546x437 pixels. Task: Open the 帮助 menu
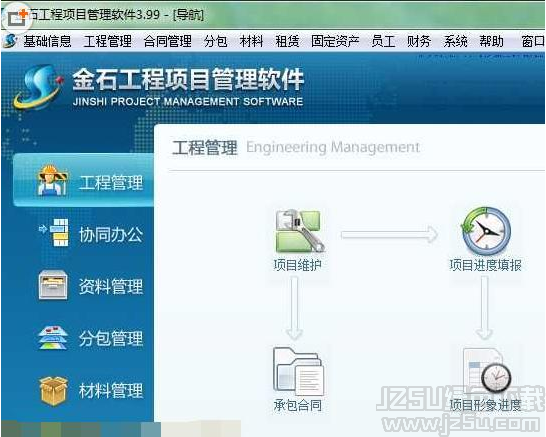pos(491,41)
